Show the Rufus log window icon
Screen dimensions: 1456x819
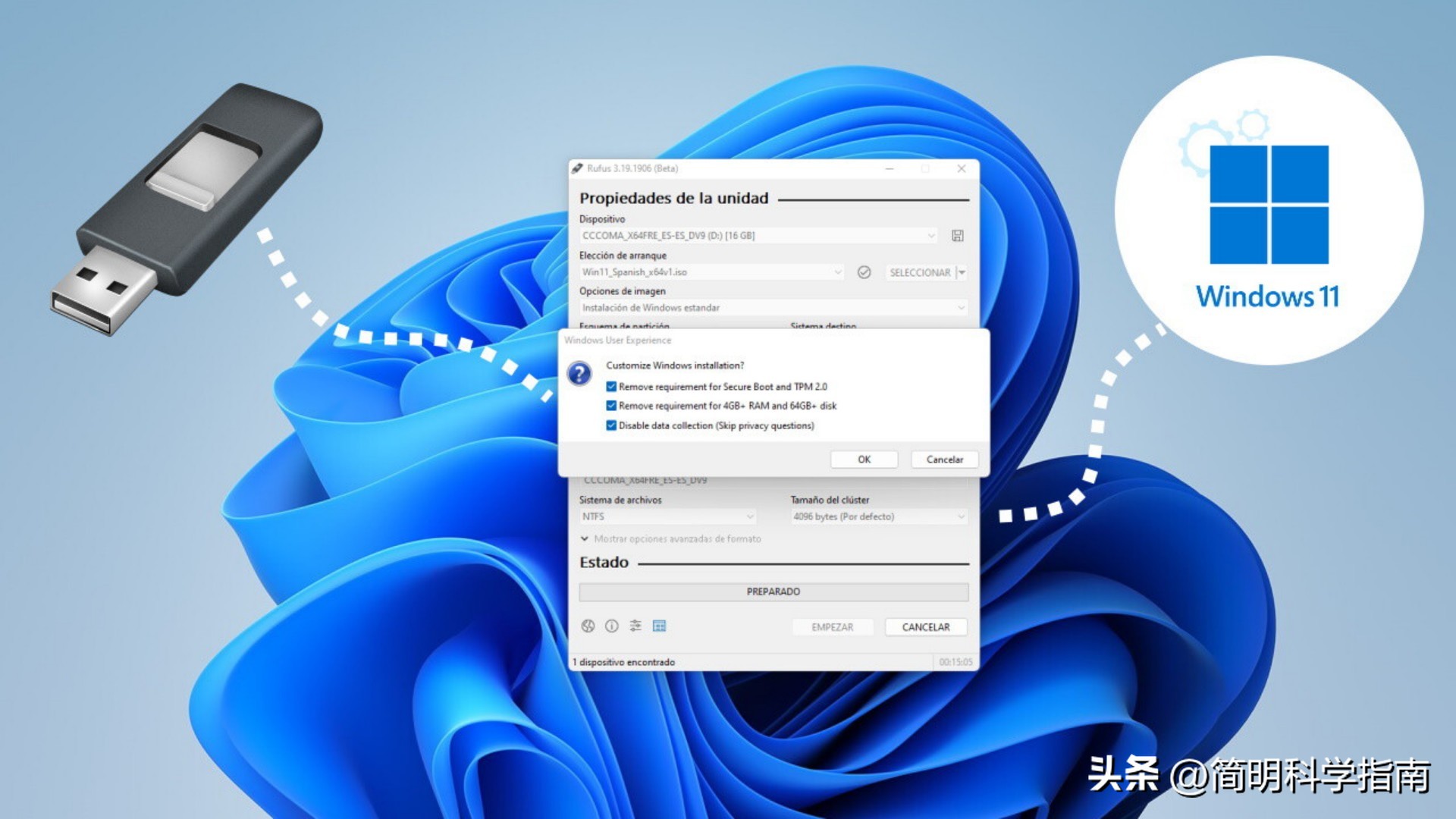point(660,626)
